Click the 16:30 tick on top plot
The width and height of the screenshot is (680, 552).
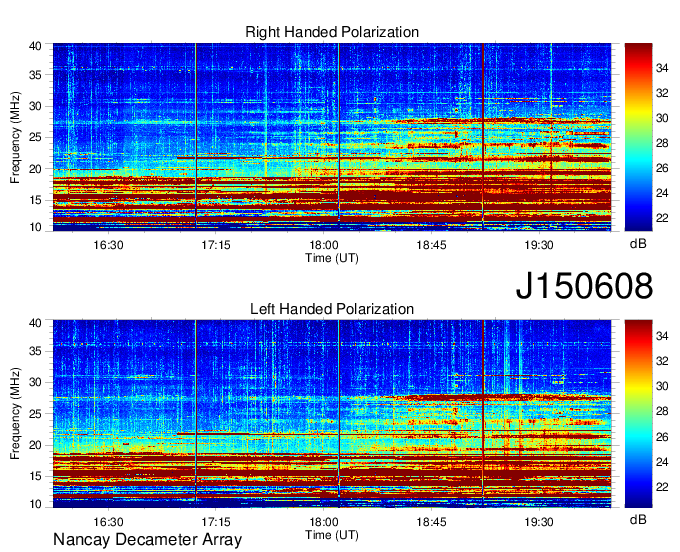coord(108,245)
